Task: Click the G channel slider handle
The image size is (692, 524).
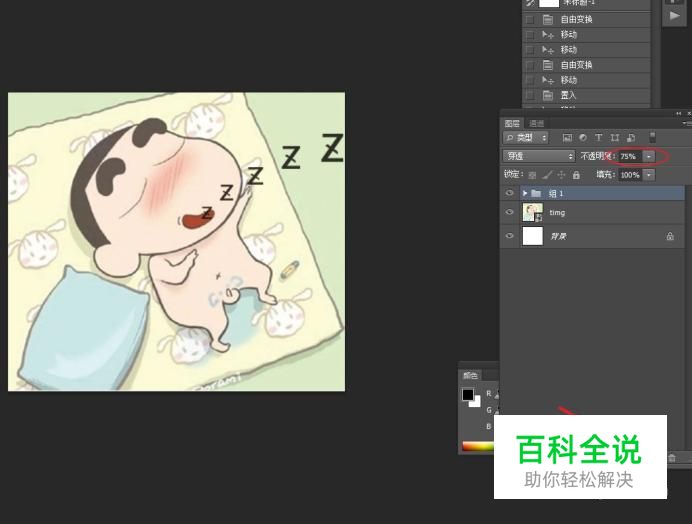Action: pos(497,410)
